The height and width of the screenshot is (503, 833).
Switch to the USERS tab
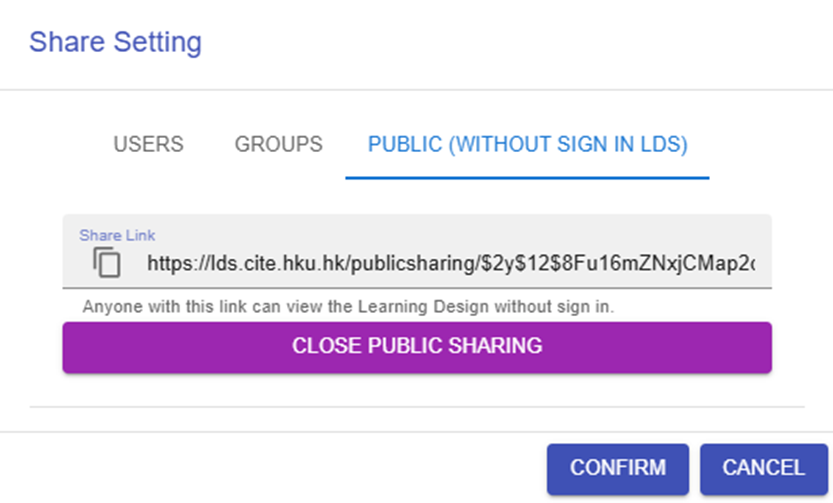(x=148, y=144)
